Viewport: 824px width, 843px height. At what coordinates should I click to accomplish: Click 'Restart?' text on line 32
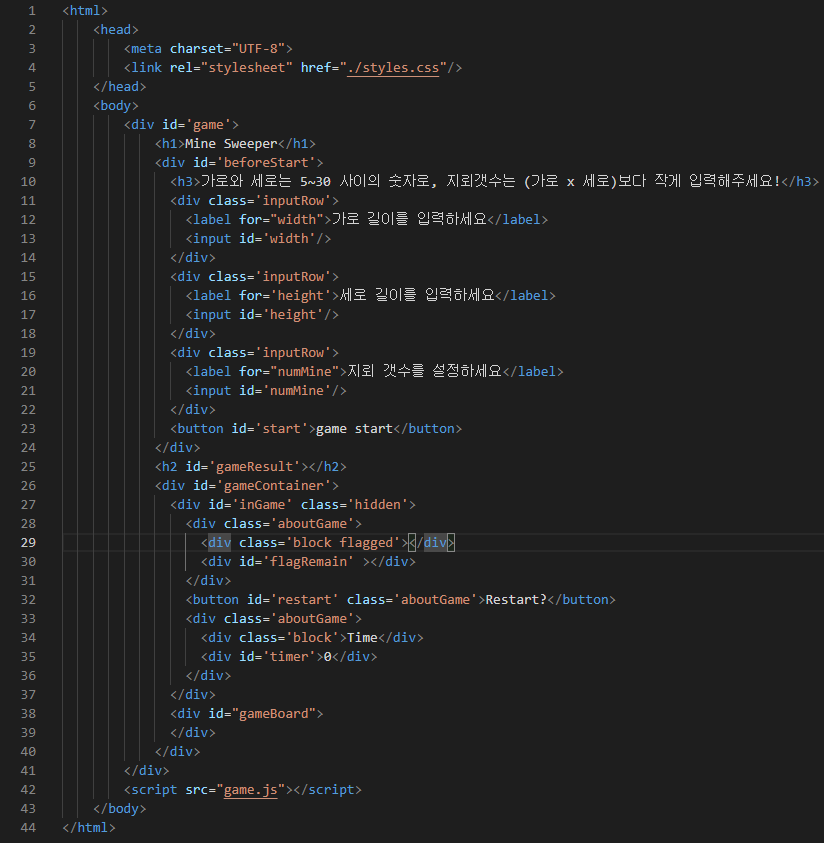[516, 599]
